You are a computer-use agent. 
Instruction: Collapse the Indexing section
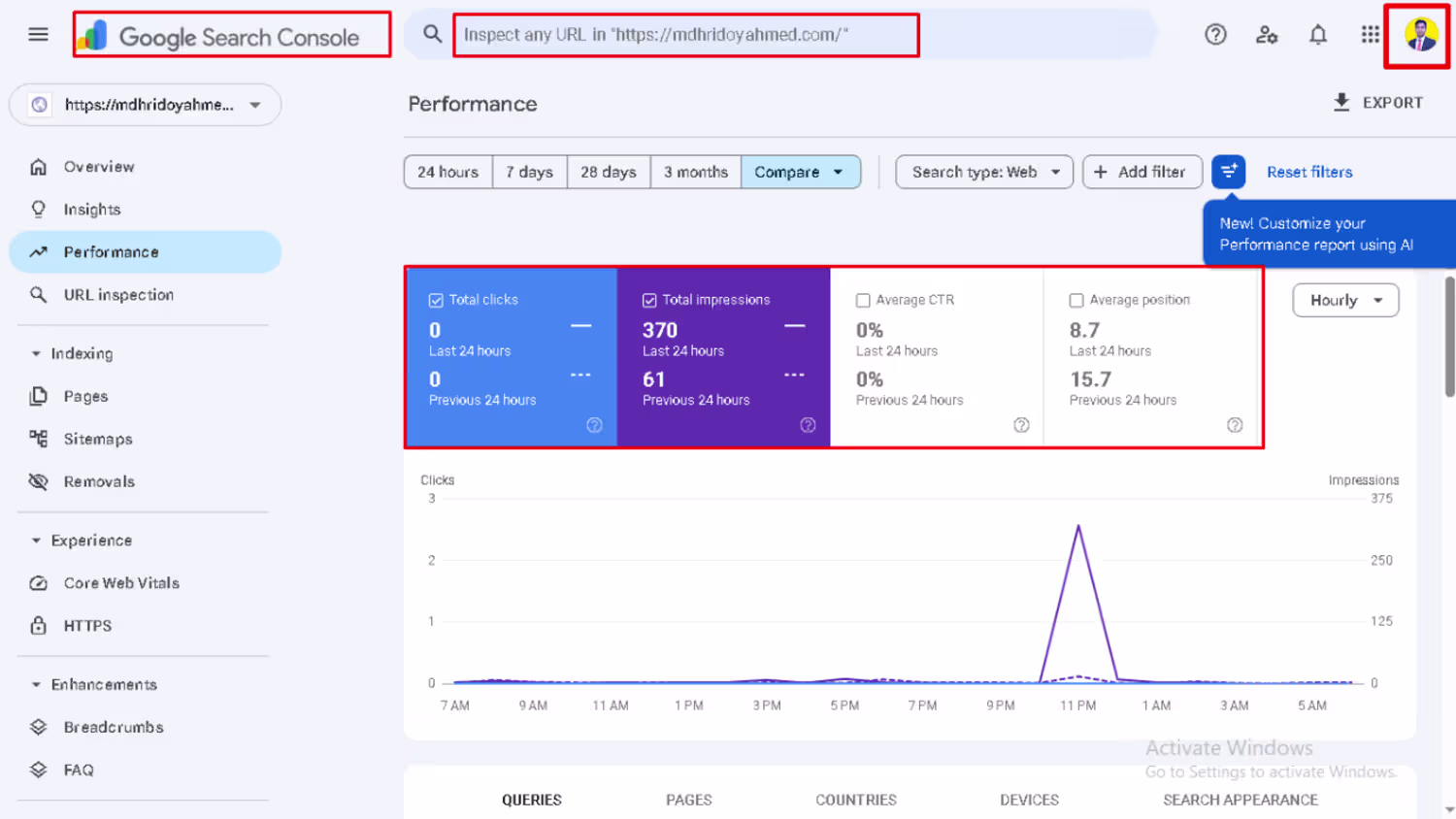click(x=73, y=354)
